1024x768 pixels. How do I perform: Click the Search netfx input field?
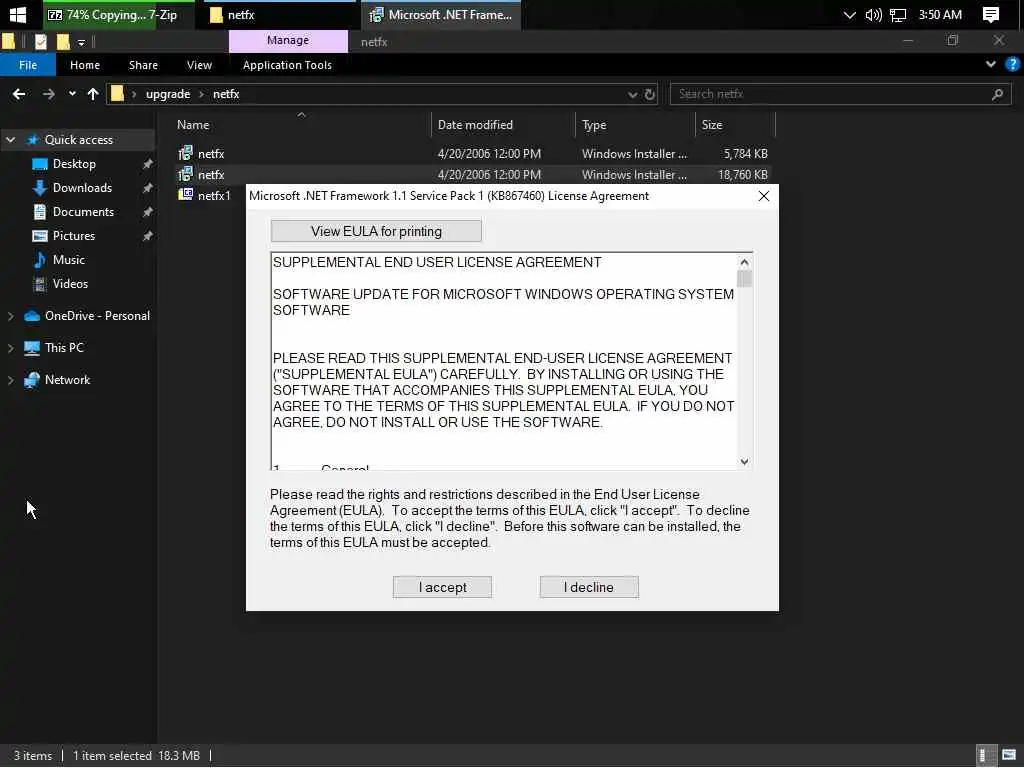click(840, 94)
